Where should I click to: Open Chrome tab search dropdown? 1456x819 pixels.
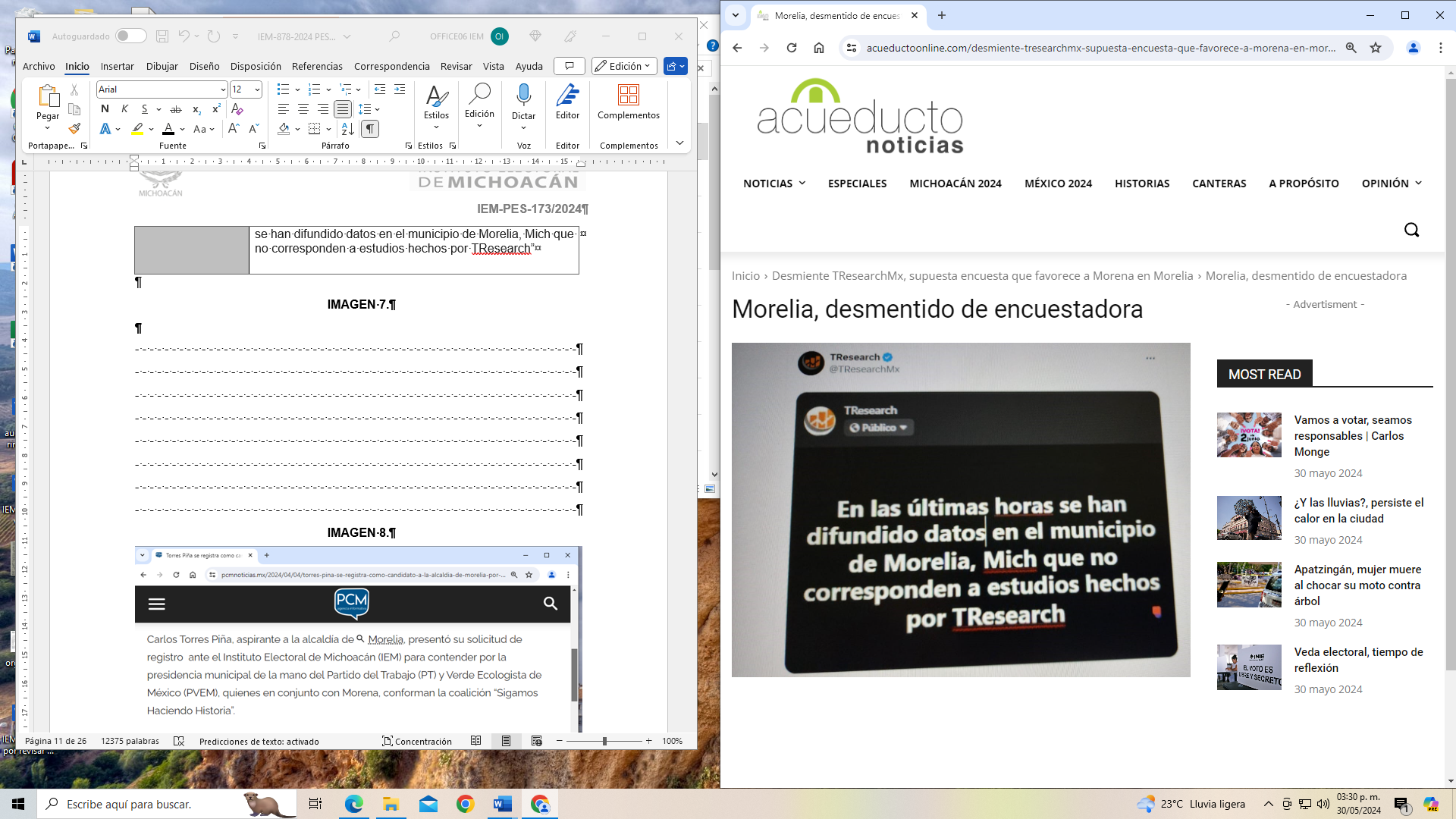point(735,15)
